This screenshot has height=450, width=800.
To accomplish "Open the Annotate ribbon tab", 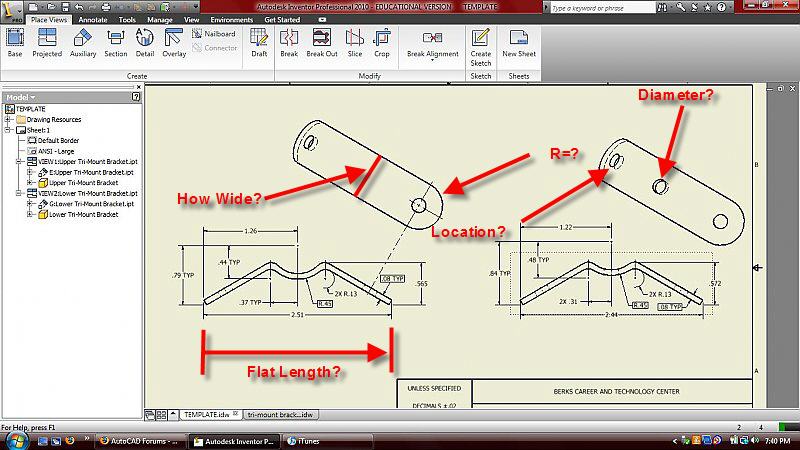I will (93, 20).
